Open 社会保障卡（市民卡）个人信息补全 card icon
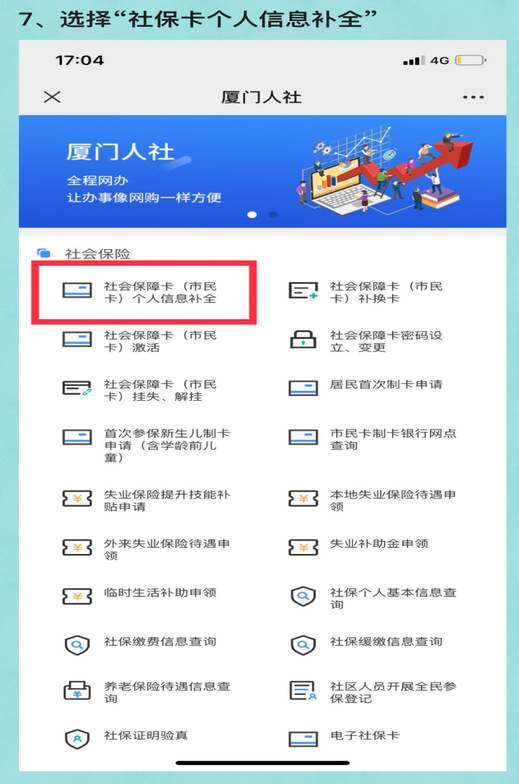This screenshot has width=519, height=784. [x=77, y=290]
